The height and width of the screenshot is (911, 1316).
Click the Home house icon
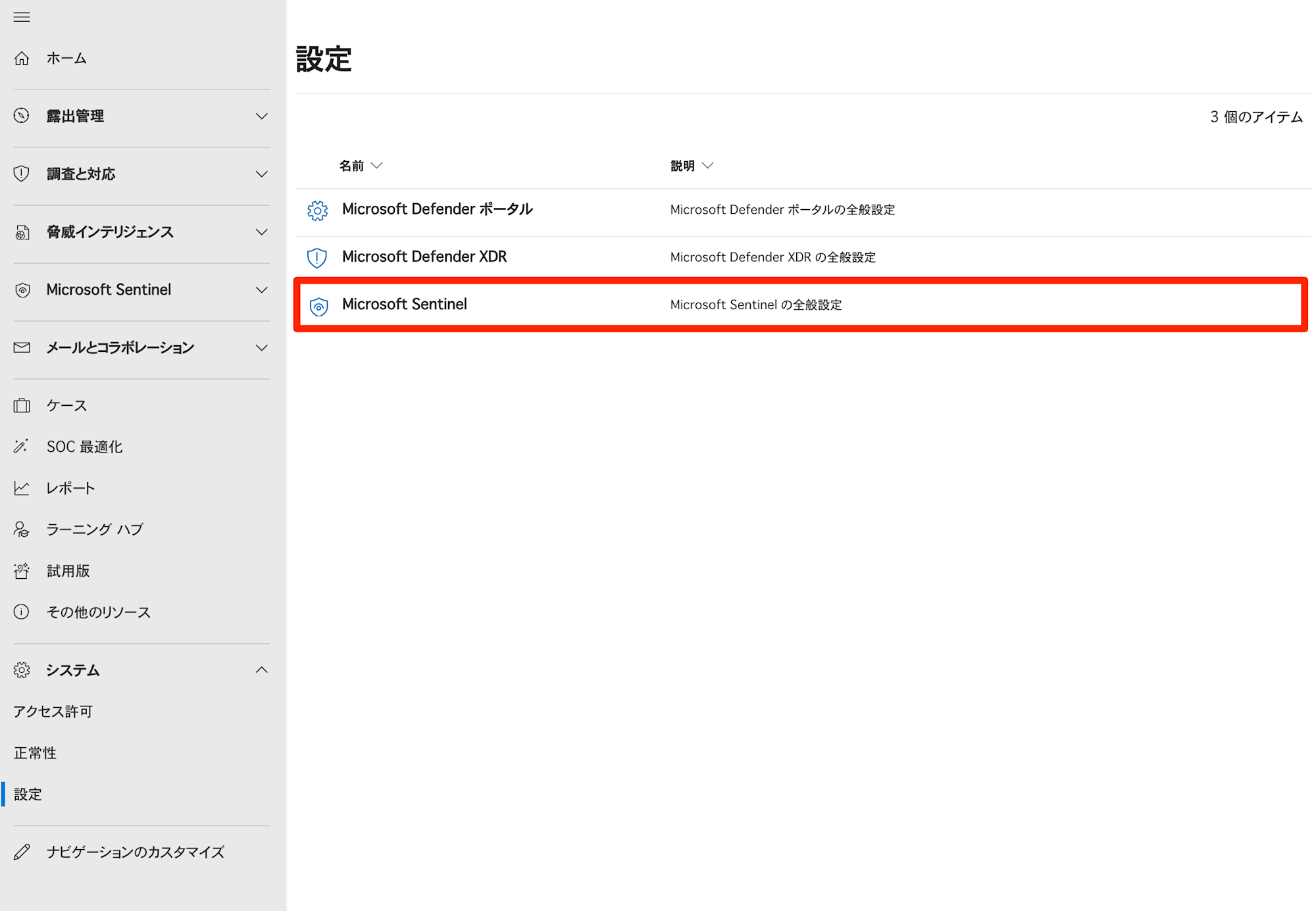coord(22,59)
